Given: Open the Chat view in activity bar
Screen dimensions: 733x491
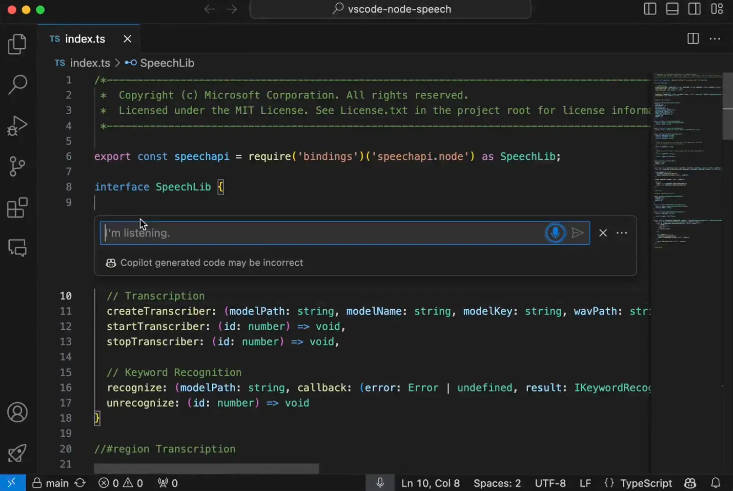Looking at the screenshot, I should point(17,248).
